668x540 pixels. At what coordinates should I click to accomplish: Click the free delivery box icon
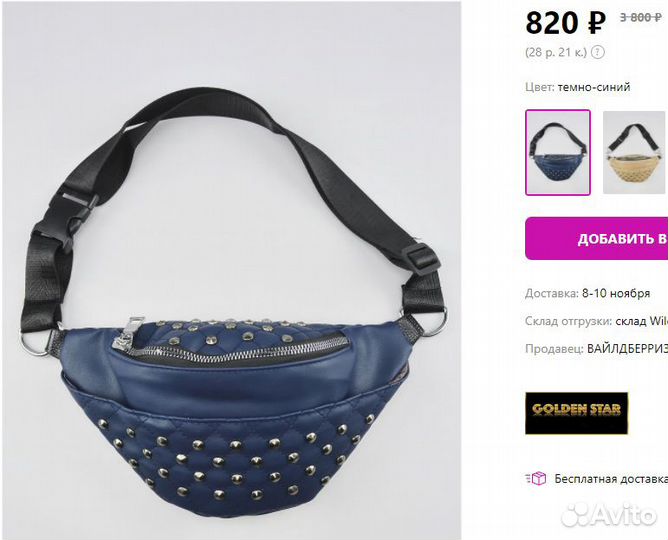536,479
